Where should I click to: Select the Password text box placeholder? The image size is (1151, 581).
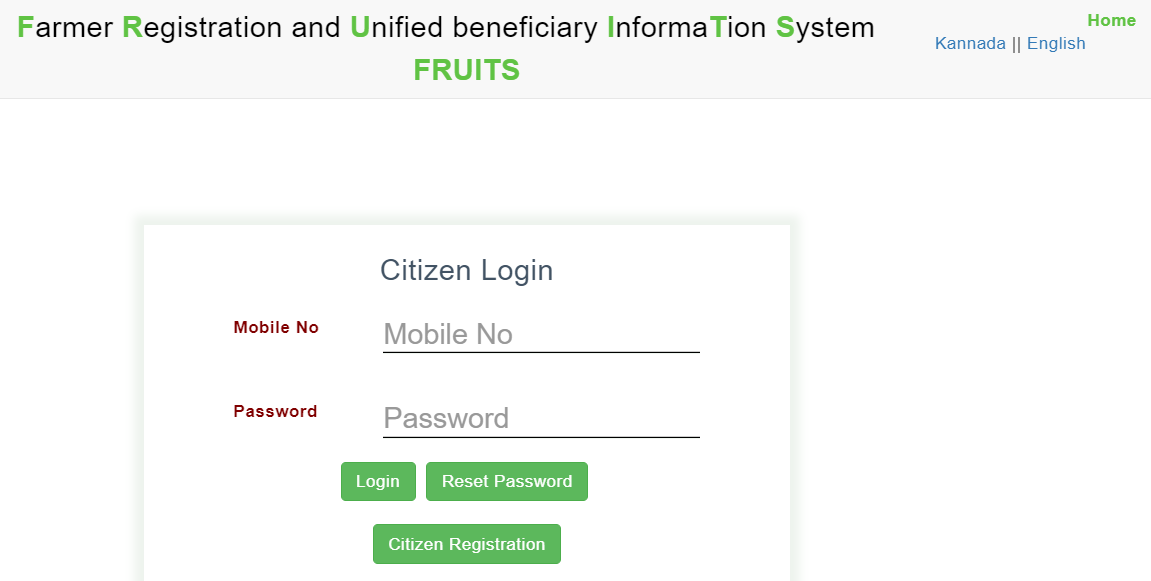tap(540, 417)
